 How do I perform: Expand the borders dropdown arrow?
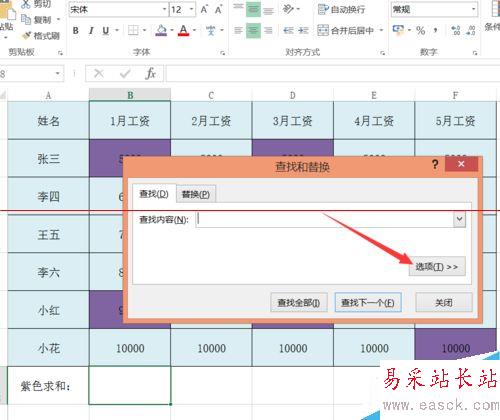click(x=144, y=31)
